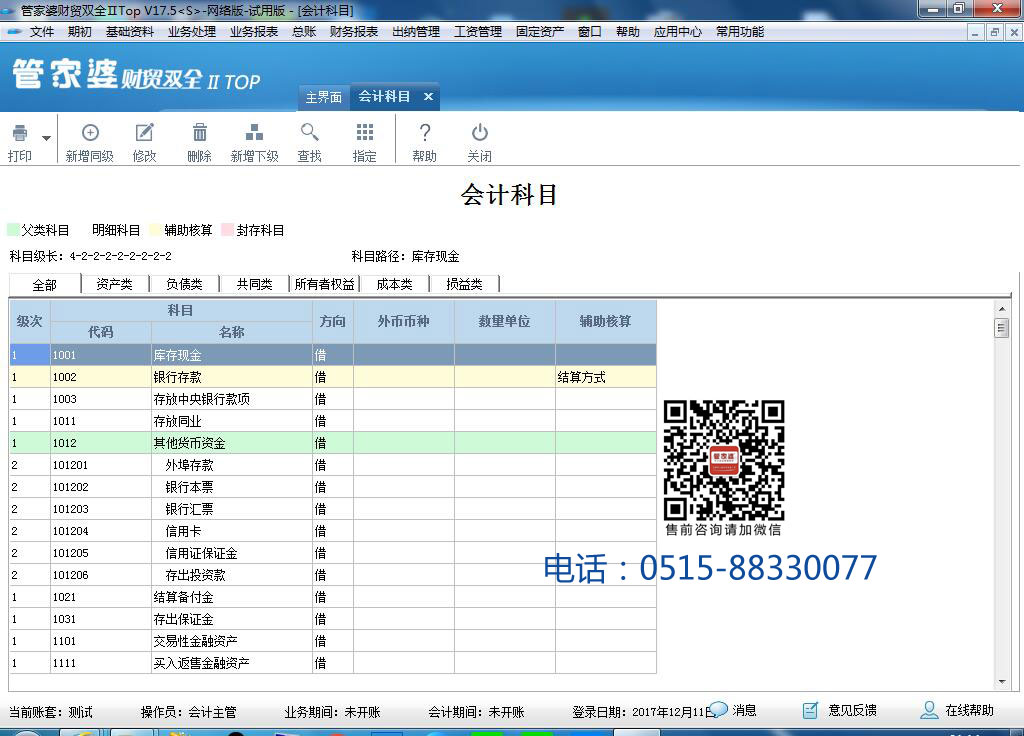1024x736 pixels.
Task: Click the 辅助核算 yellow legend swatch
Action: point(155,230)
